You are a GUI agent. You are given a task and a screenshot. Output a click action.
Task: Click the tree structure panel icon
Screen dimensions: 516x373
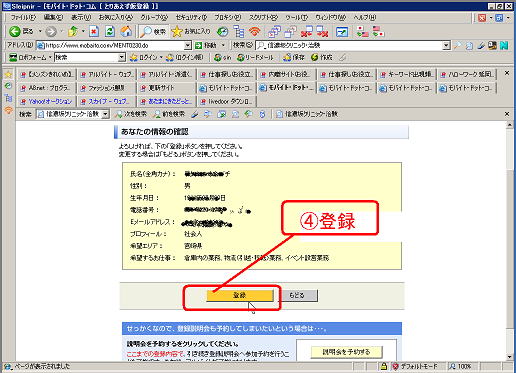tap(239, 32)
